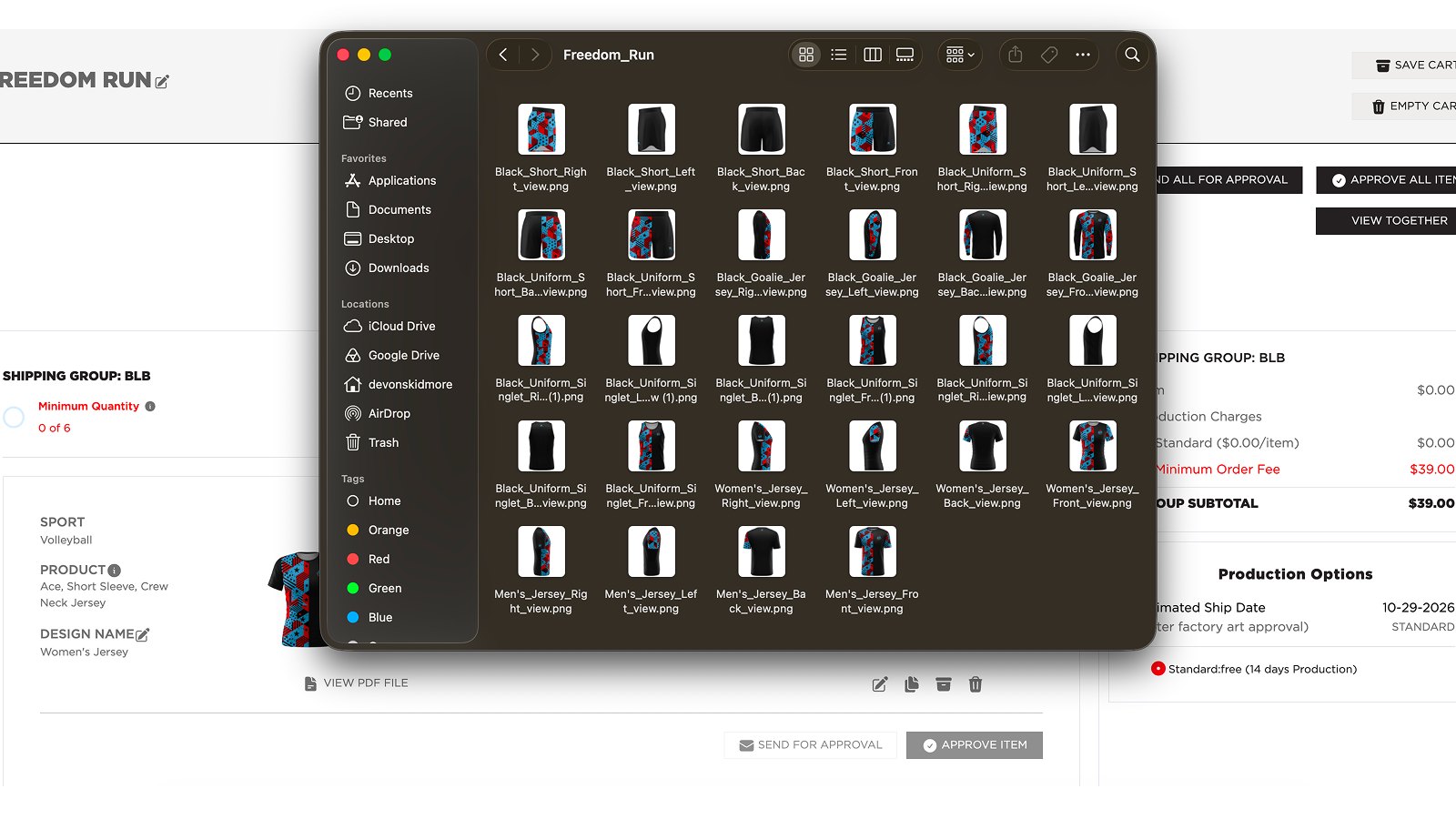The width and height of the screenshot is (1456, 819).
Task: Click jersey design thumbnail on web page
Action: pyautogui.click(x=293, y=600)
